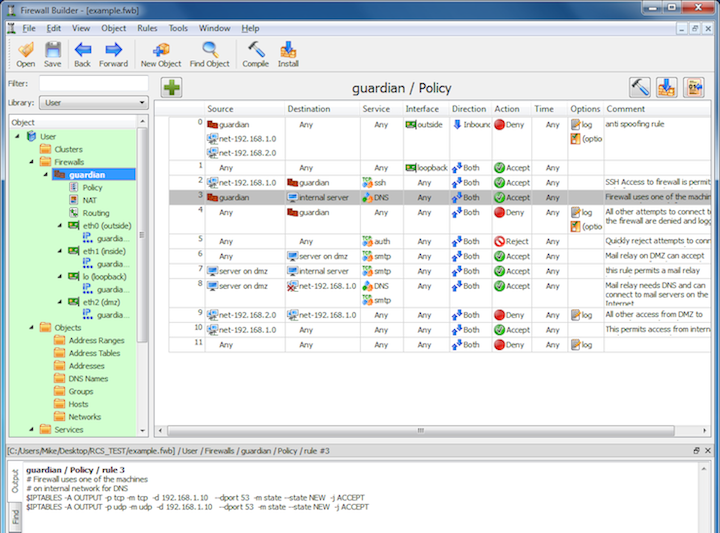Open the Networks folder
The height and width of the screenshot is (533, 720).
77,417
